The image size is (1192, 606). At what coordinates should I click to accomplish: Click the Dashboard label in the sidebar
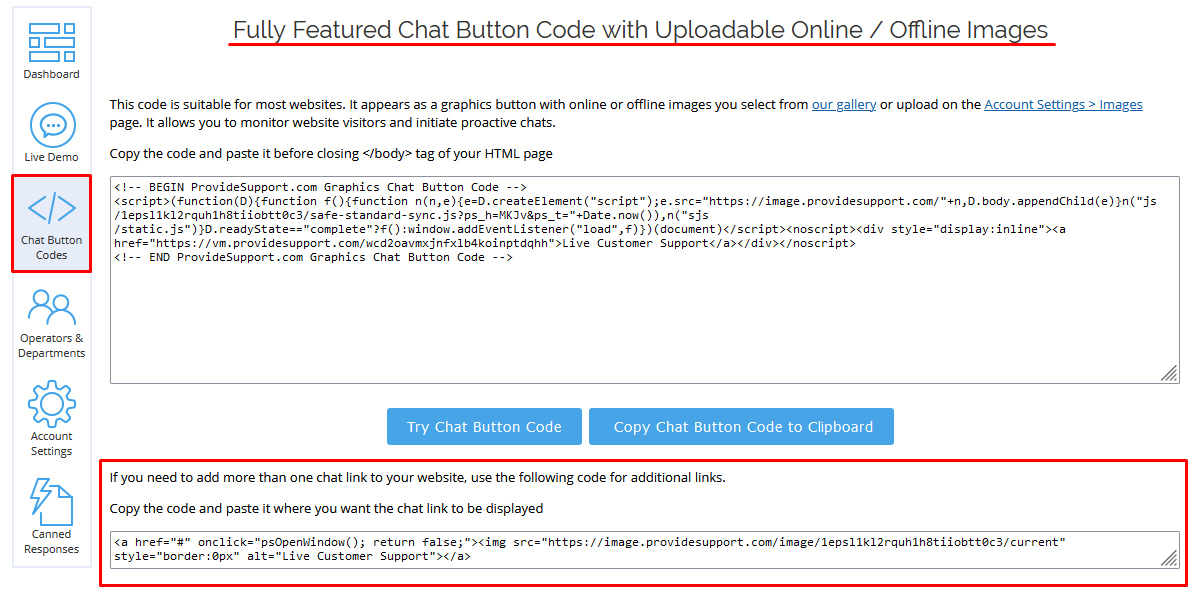[51, 74]
